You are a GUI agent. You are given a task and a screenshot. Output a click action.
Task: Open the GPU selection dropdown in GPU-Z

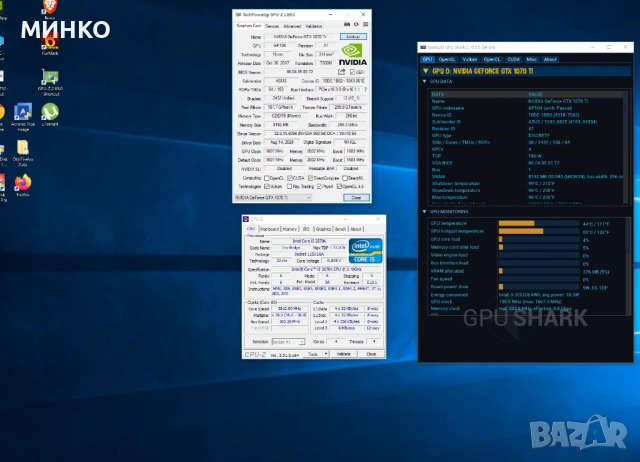tap(273, 198)
